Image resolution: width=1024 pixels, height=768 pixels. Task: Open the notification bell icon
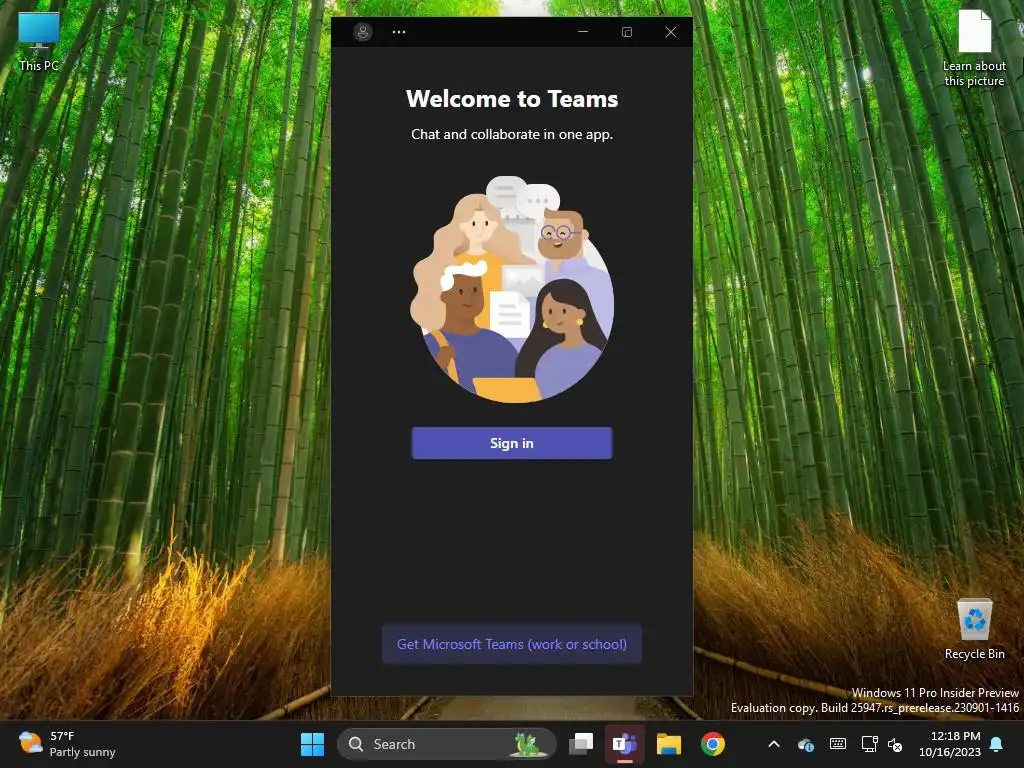[x=997, y=744]
